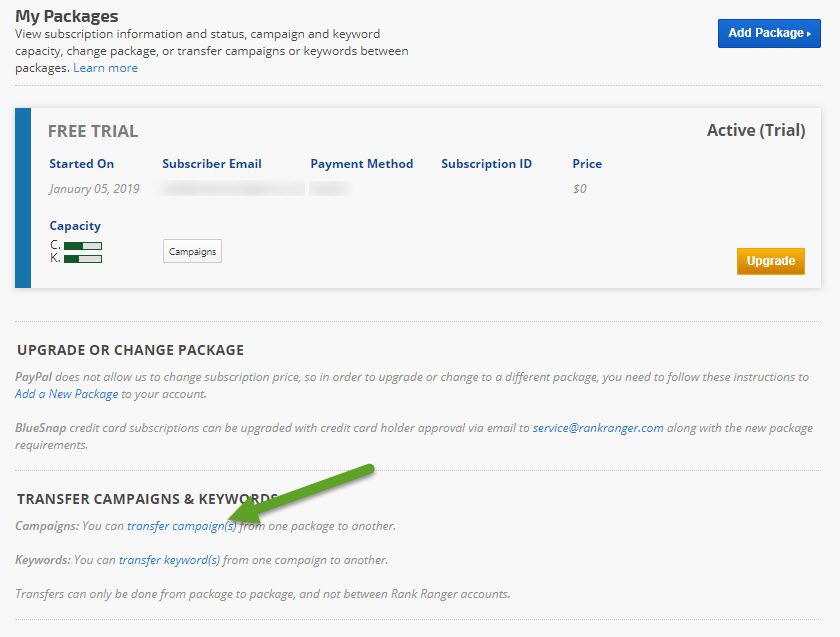This screenshot has width=840, height=637.
Task: Click the Subscription ID column header
Action: click(x=486, y=164)
